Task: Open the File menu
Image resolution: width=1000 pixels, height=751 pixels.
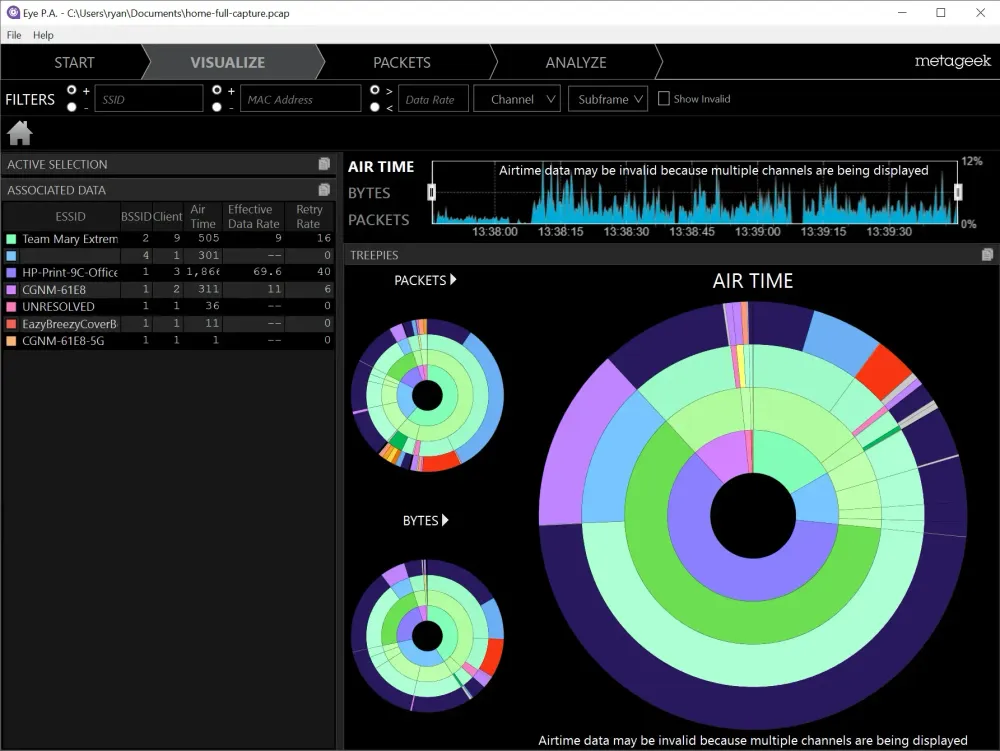Action: coord(13,35)
